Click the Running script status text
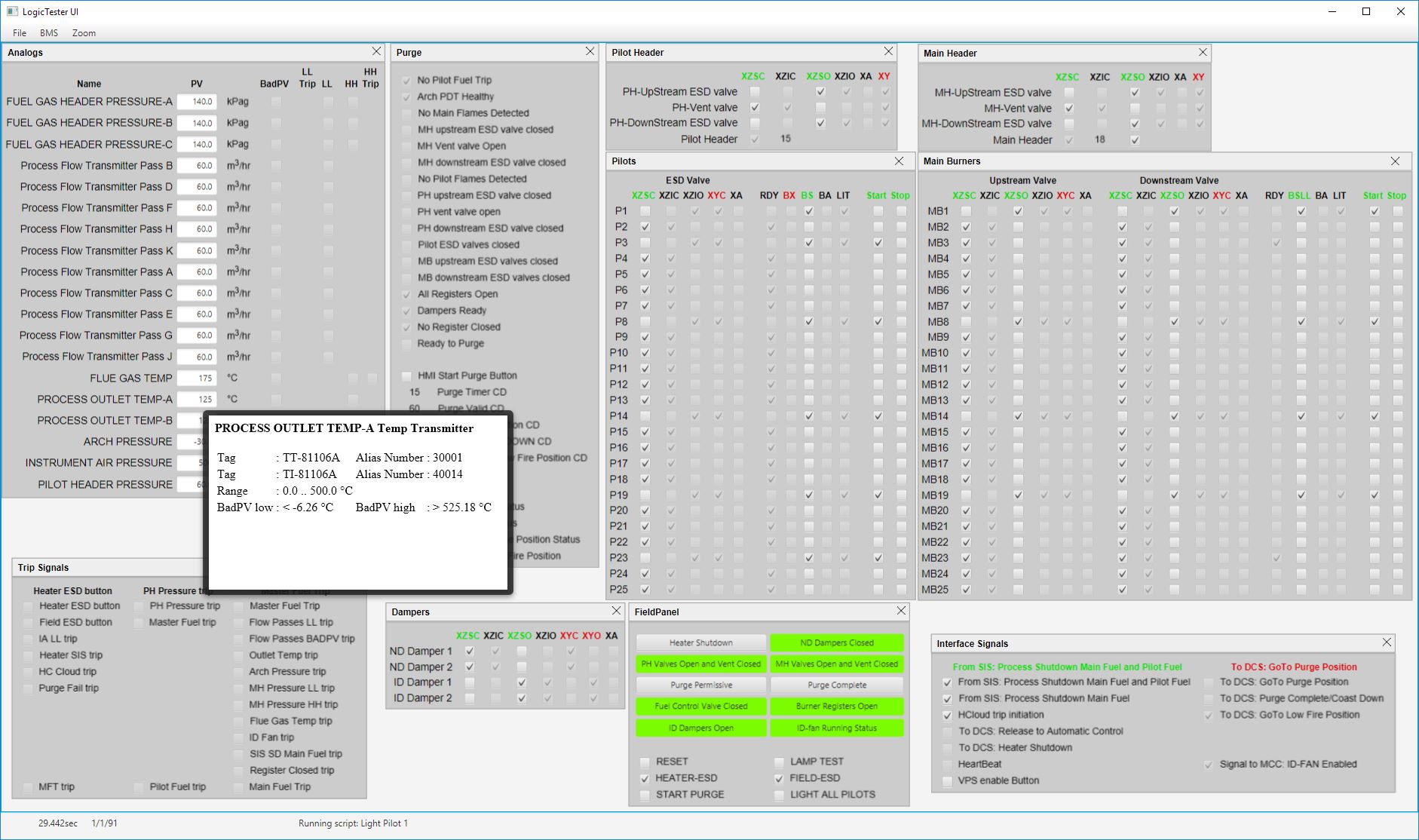The height and width of the screenshot is (840, 1419). (x=353, y=823)
